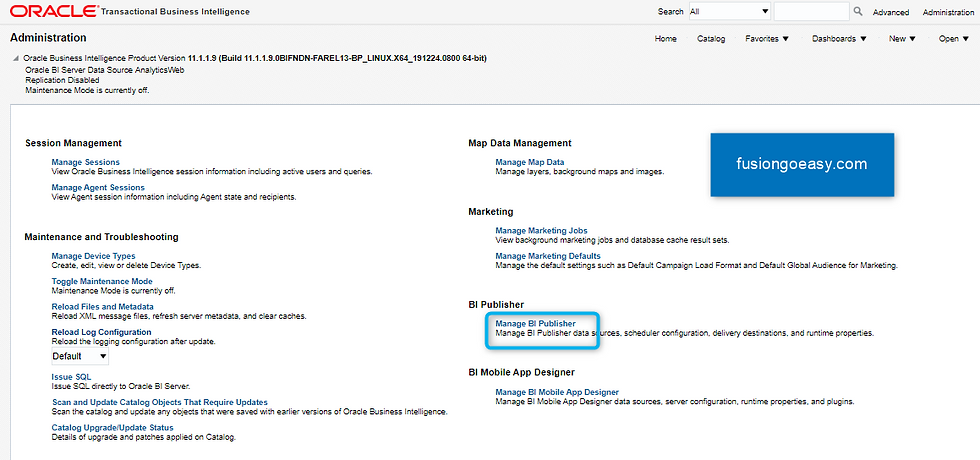This screenshot has height=460, width=980.
Task: Click 'Manage layers, background maps and images.' text
Action: coord(580,171)
